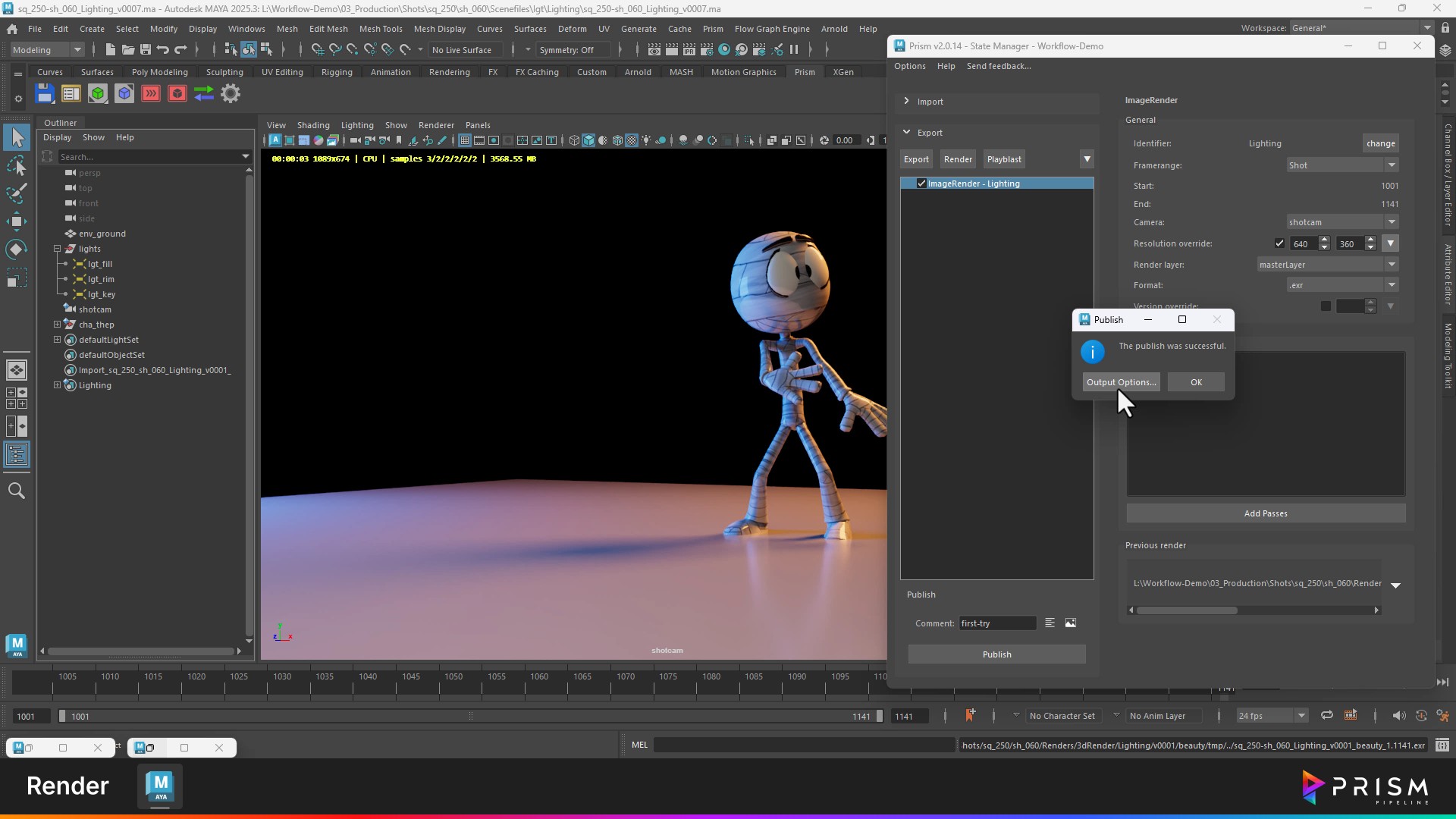This screenshot has height=819, width=1456.
Task: Select lgt_key in the Outliner
Action: [x=102, y=294]
